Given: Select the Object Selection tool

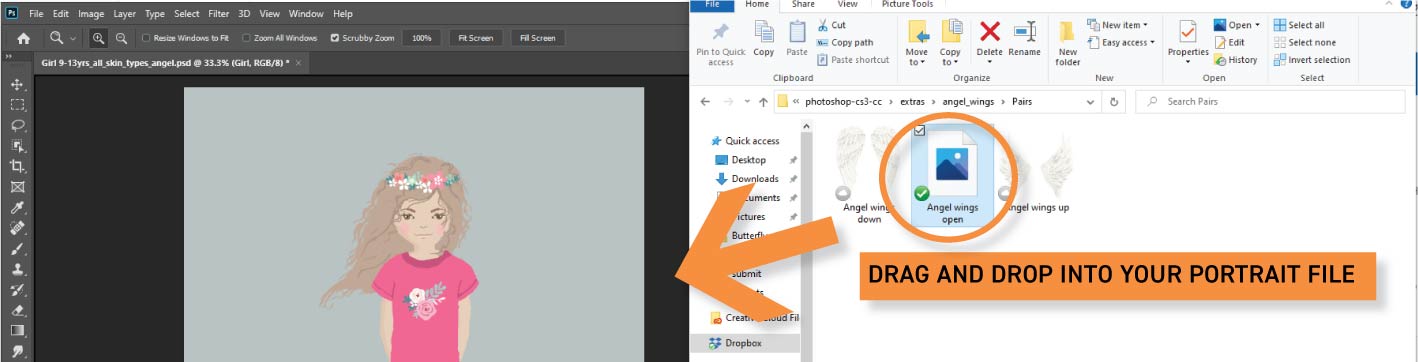Looking at the screenshot, I should [x=17, y=146].
